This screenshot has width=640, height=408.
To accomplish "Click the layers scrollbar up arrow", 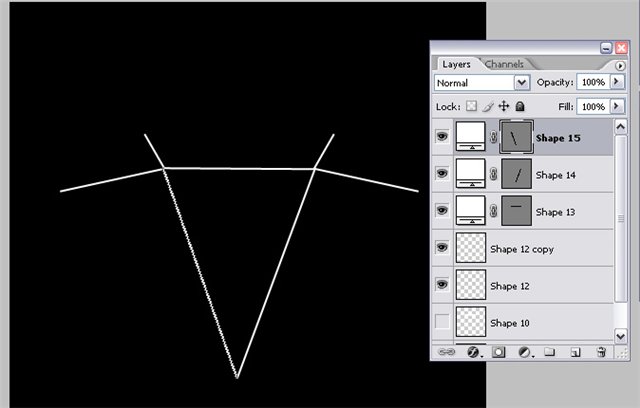I will (x=620, y=127).
